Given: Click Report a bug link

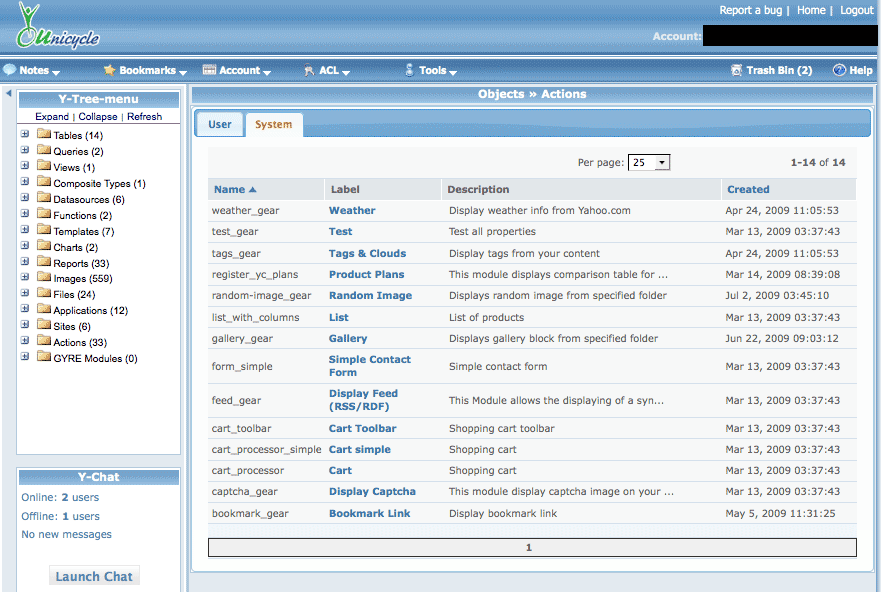Looking at the screenshot, I should point(751,10).
